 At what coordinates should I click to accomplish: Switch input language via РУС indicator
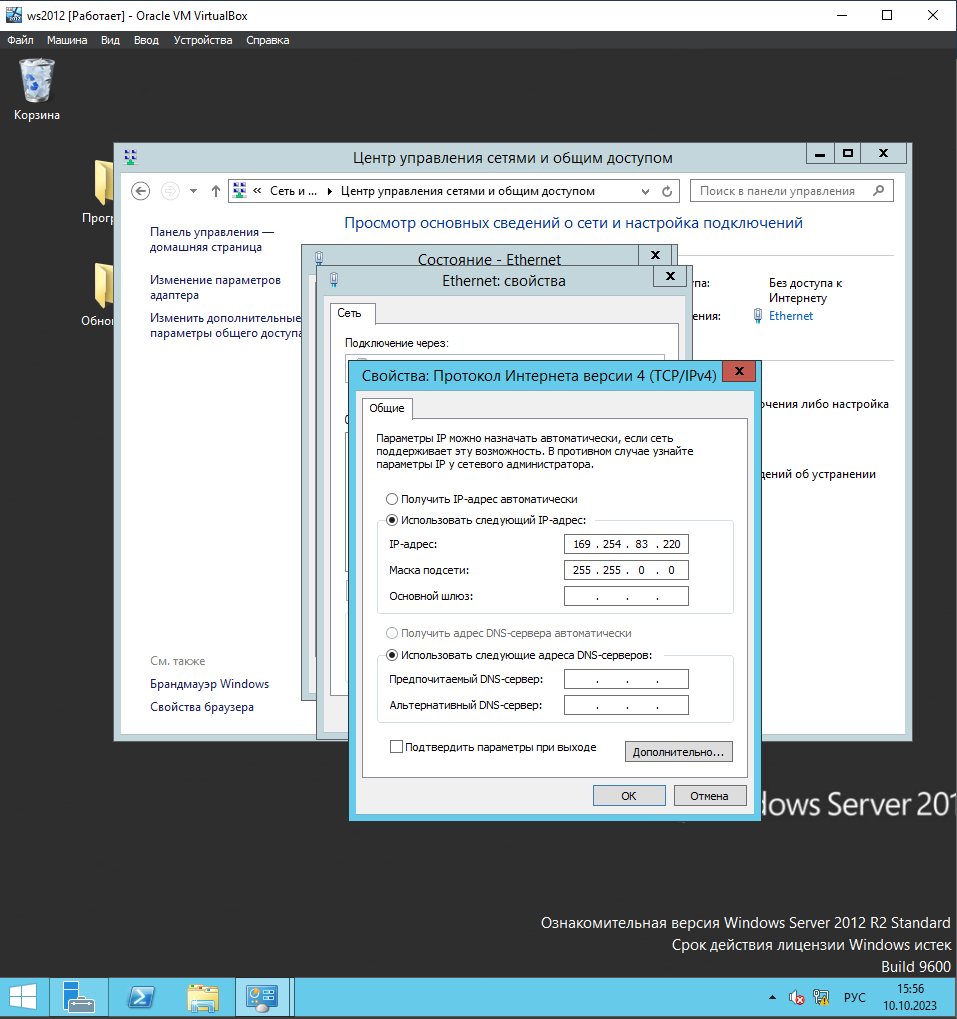[x=854, y=998]
